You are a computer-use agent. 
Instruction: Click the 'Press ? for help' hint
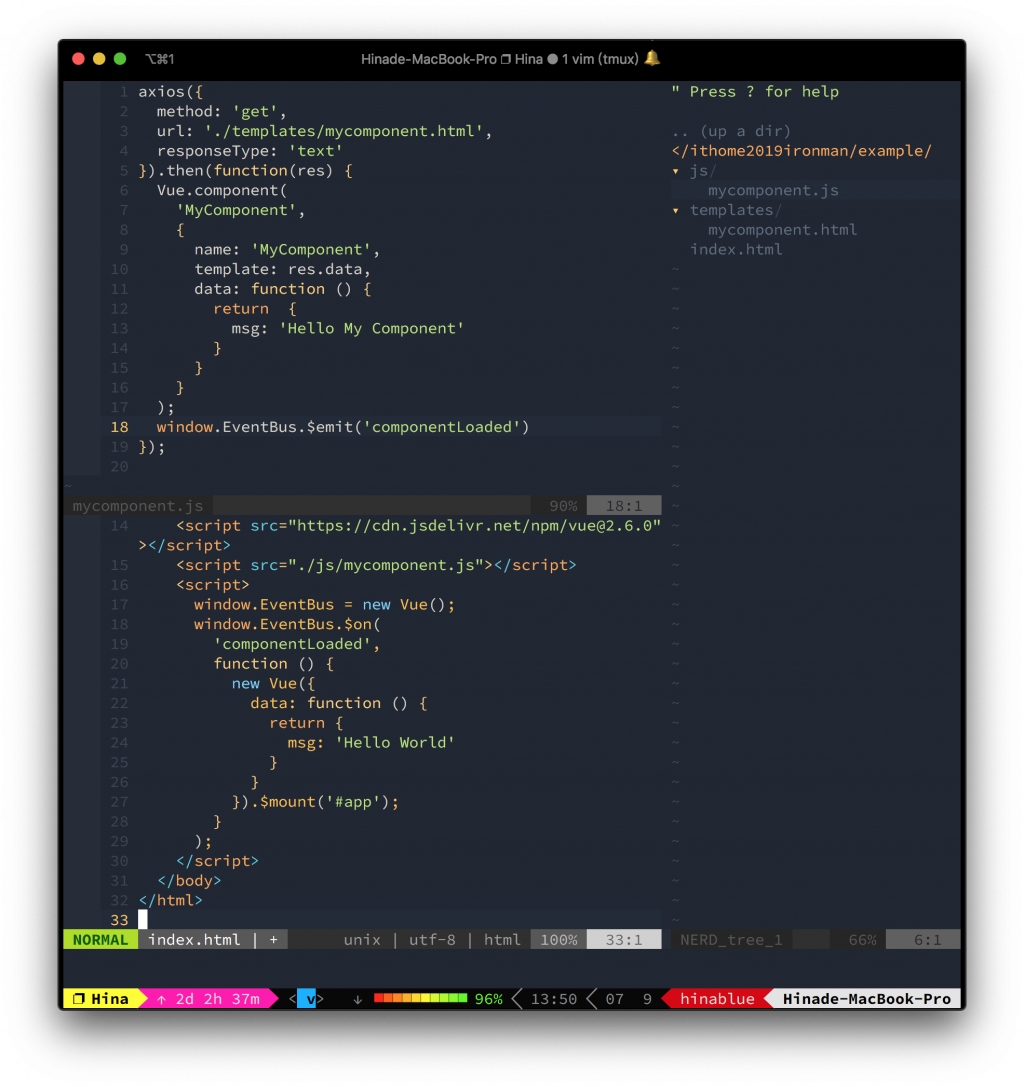(x=755, y=92)
